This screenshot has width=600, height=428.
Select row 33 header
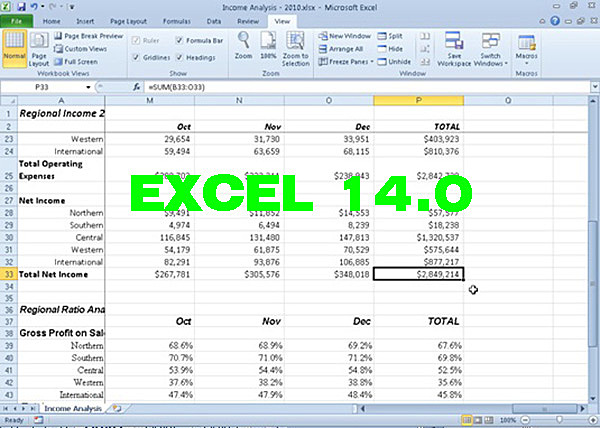pos(8,274)
